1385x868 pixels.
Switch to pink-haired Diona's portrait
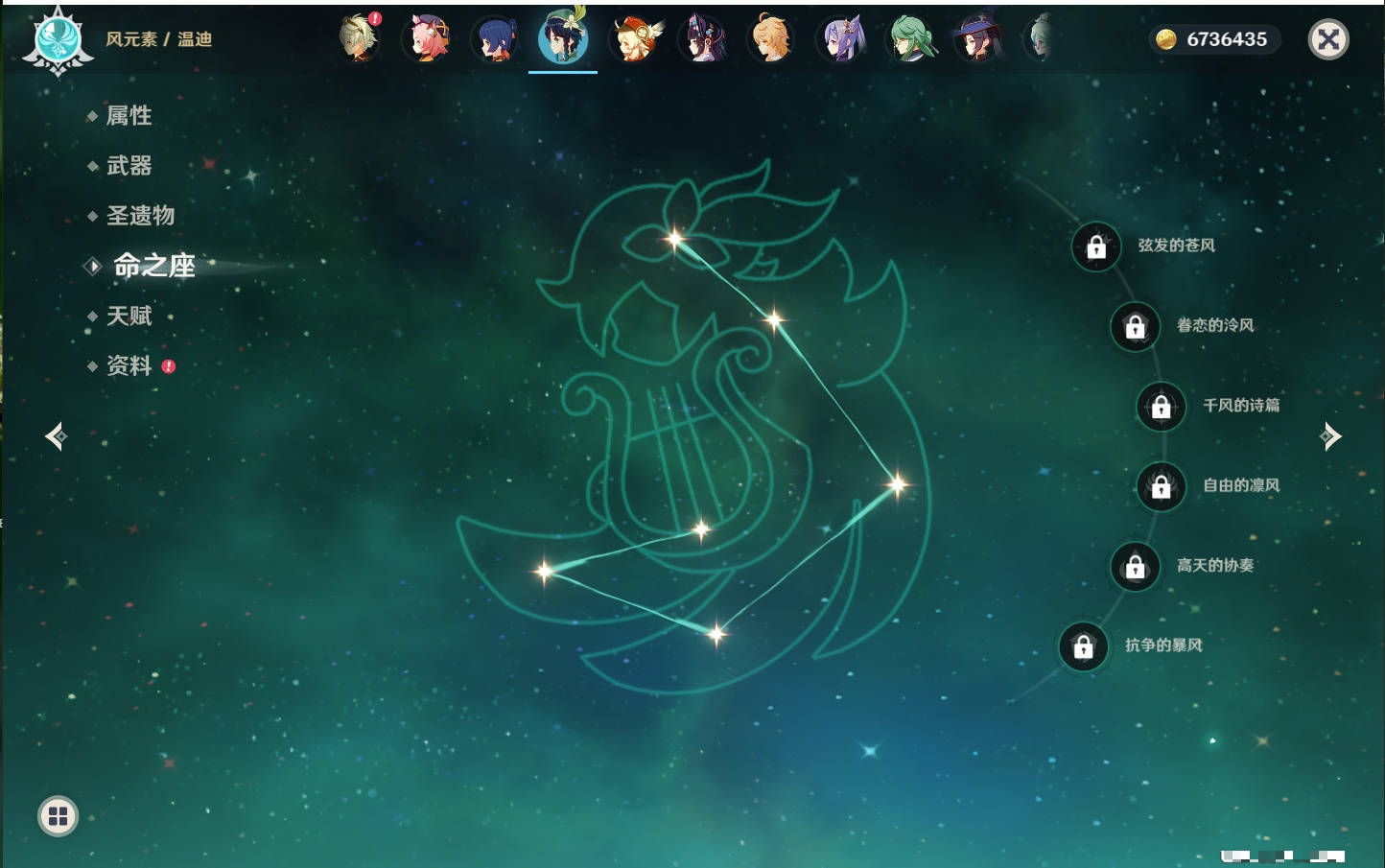point(428,38)
